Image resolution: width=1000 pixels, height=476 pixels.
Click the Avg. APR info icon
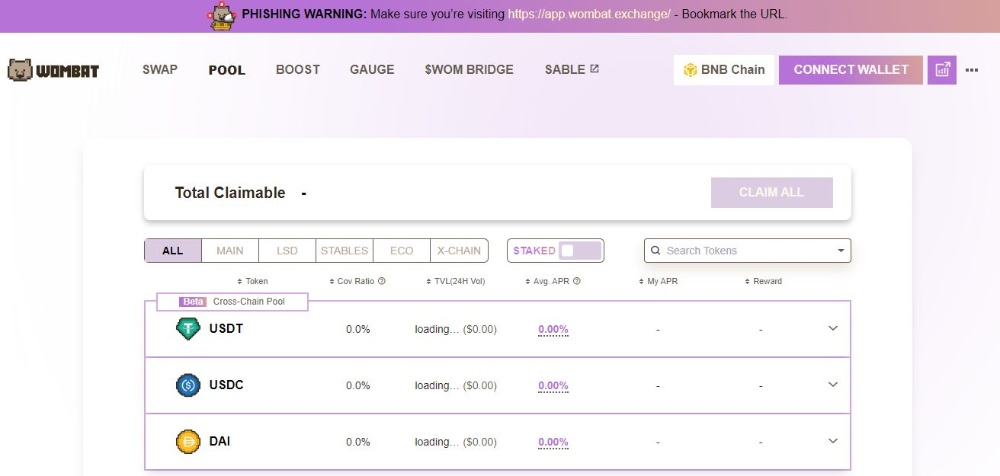(x=577, y=281)
